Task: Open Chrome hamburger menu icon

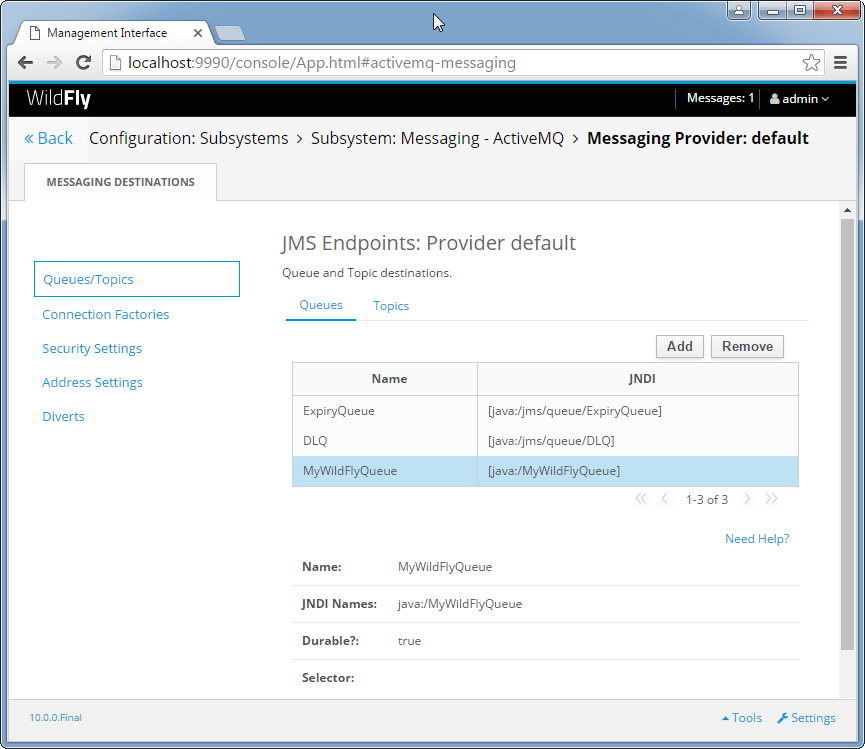Action: pos(840,63)
